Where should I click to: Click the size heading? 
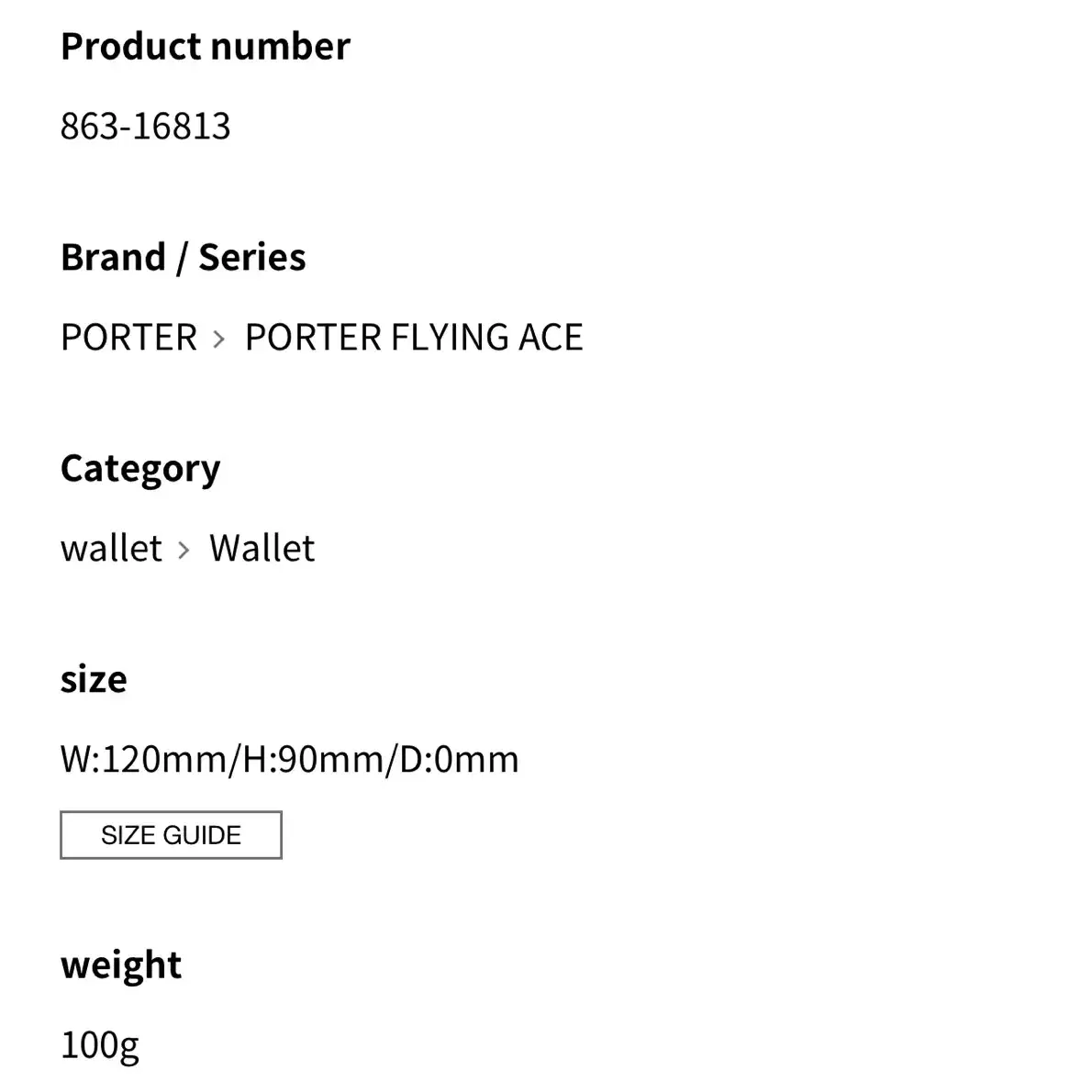coord(94,679)
